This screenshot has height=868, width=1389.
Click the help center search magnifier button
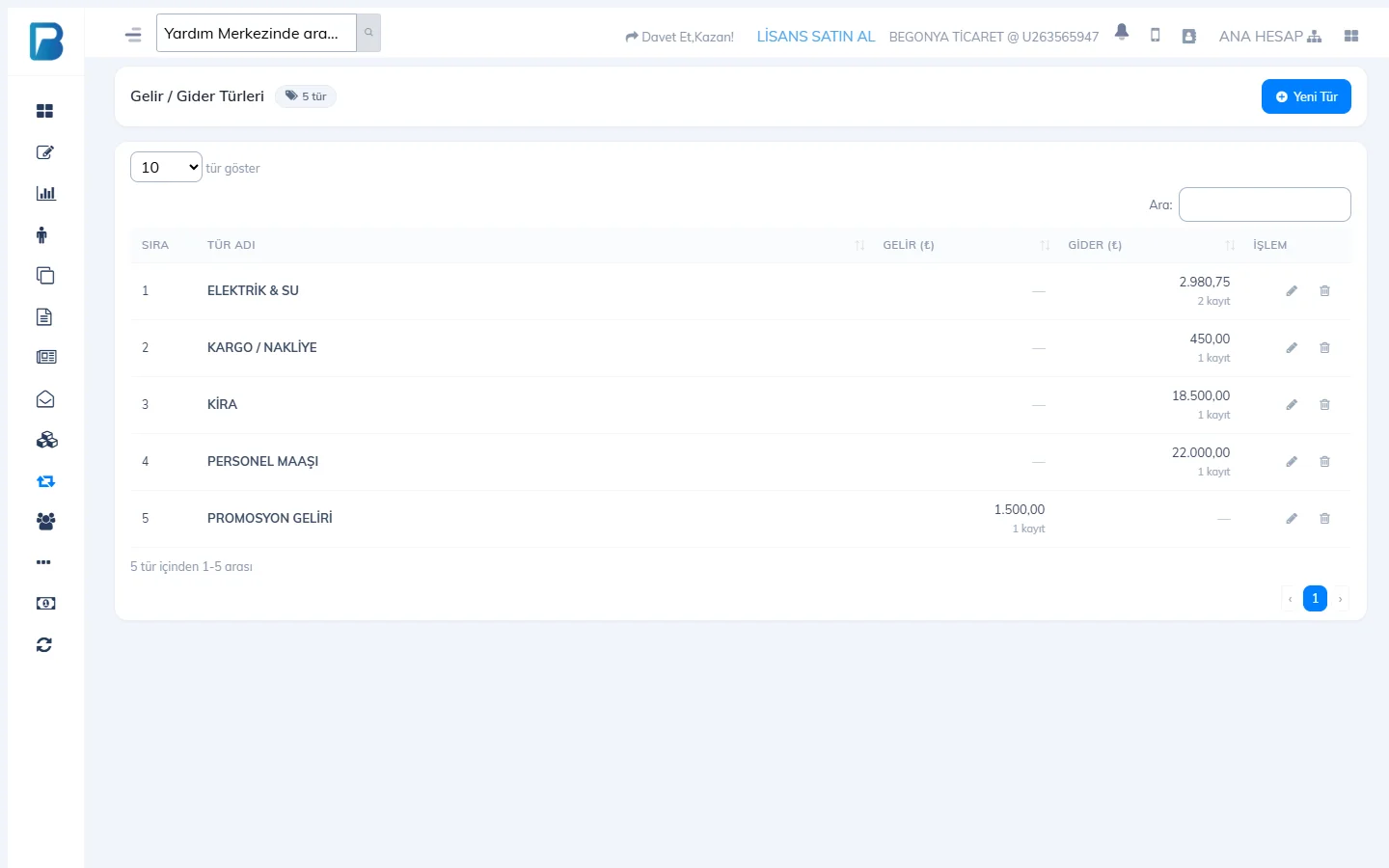[368, 33]
